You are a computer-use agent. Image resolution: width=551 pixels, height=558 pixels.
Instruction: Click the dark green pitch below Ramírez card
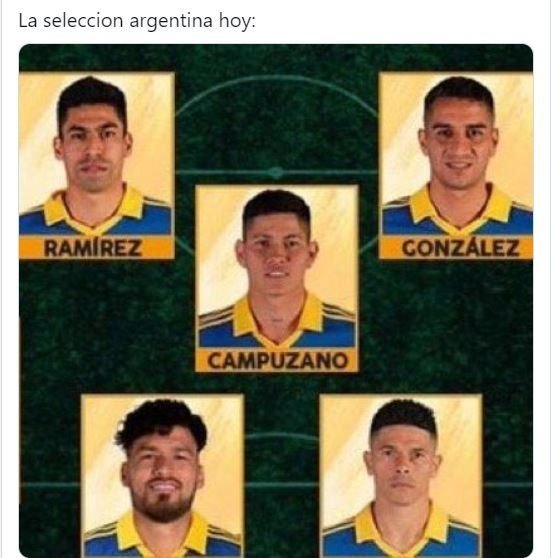(96, 320)
